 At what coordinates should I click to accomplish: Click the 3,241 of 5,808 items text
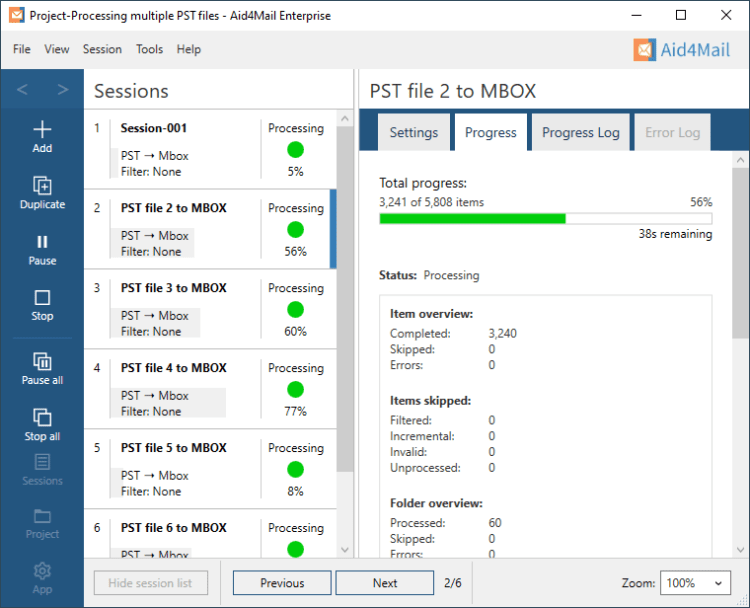click(x=431, y=202)
